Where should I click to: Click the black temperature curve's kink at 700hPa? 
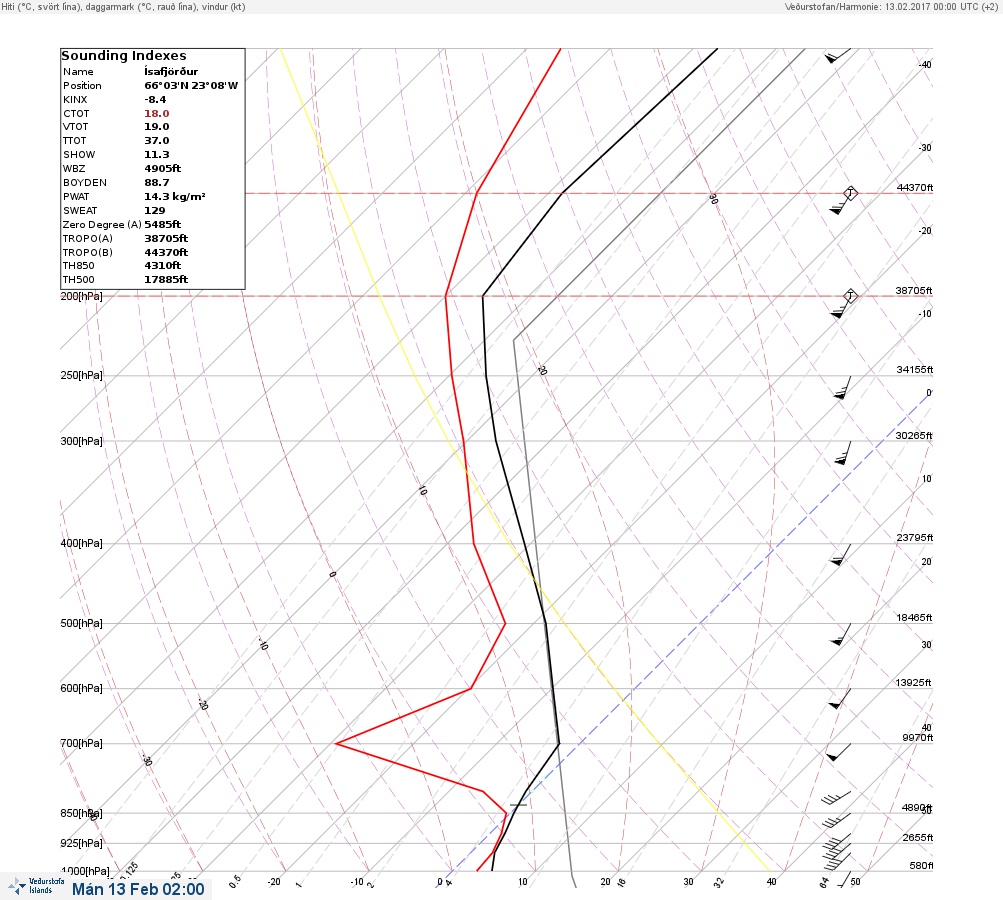pyautogui.click(x=559, y=743)
